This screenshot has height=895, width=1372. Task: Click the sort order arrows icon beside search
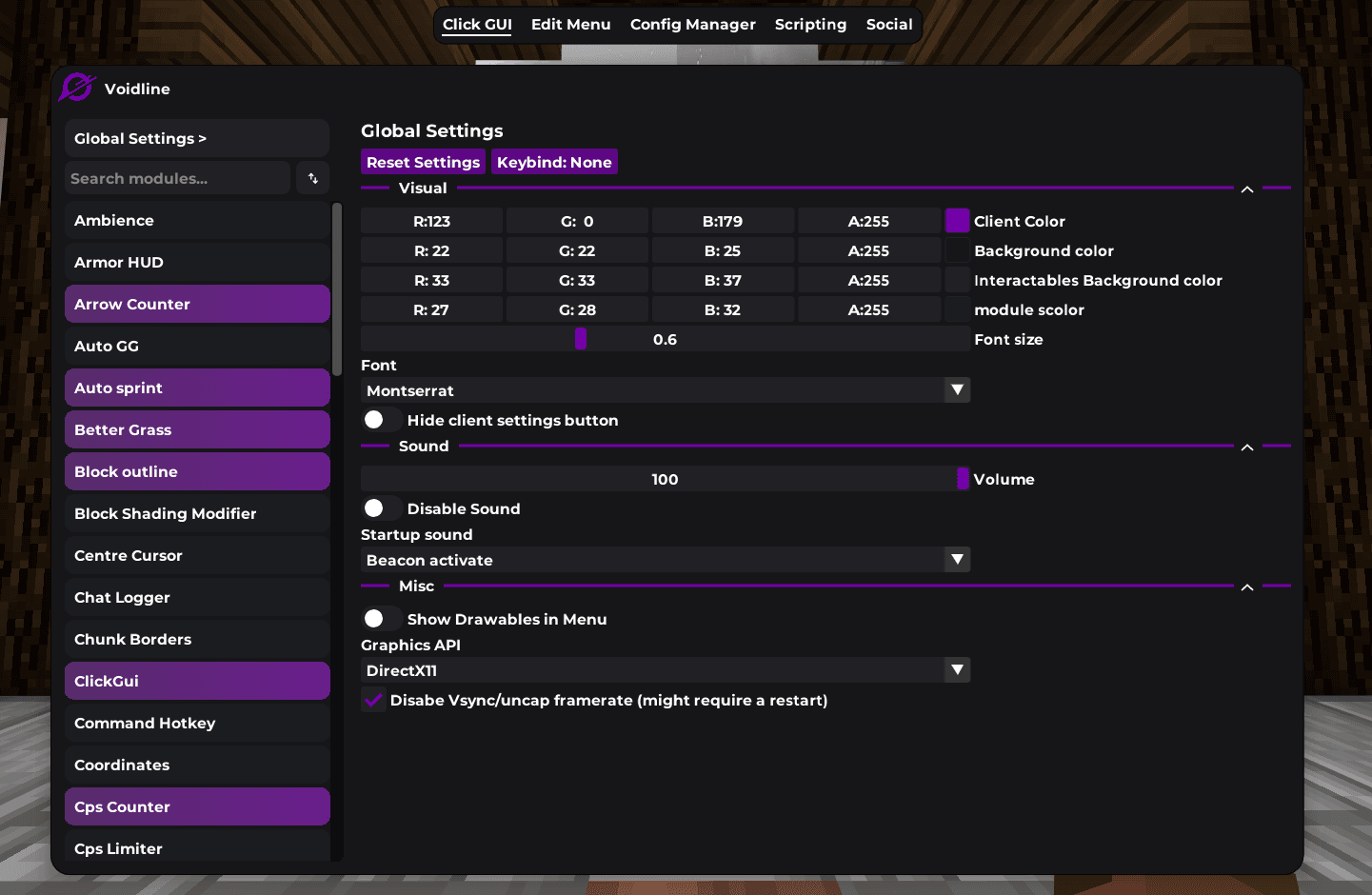coord(313,178)
